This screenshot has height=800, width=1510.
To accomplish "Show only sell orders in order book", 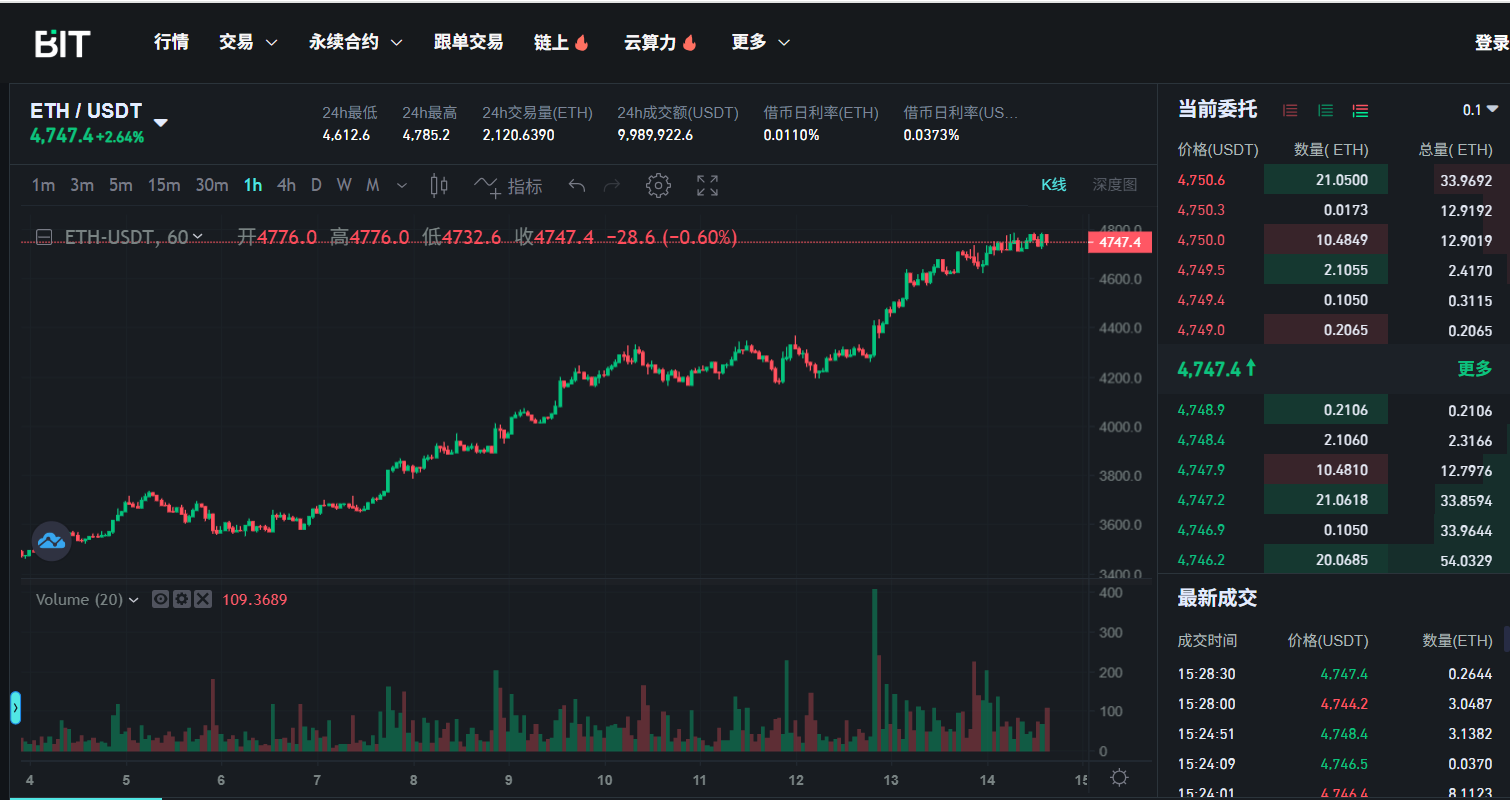I will [x=1290, y=110].
